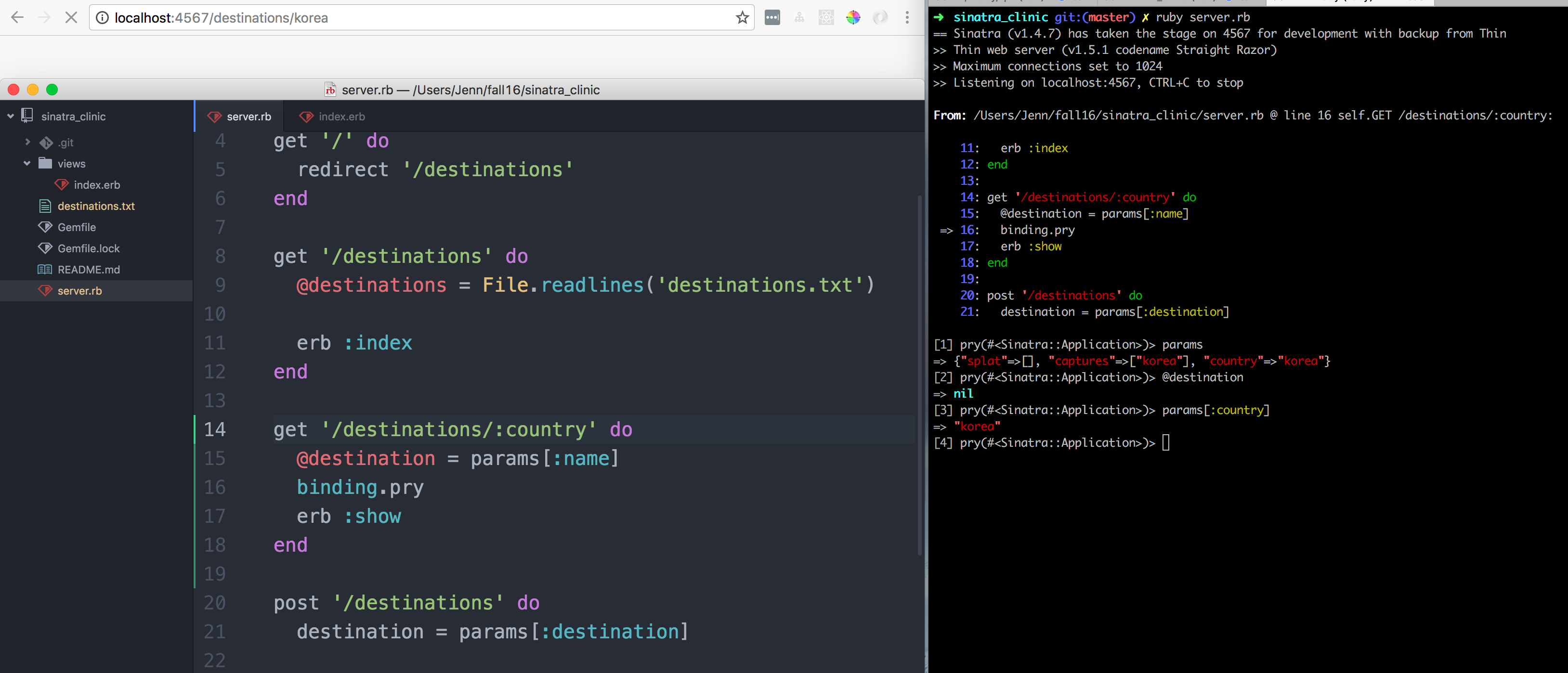The height and width of the screenshot is (673, 1568).
Task: Click the rb file icon in title bar
Action: pos(330,90)
